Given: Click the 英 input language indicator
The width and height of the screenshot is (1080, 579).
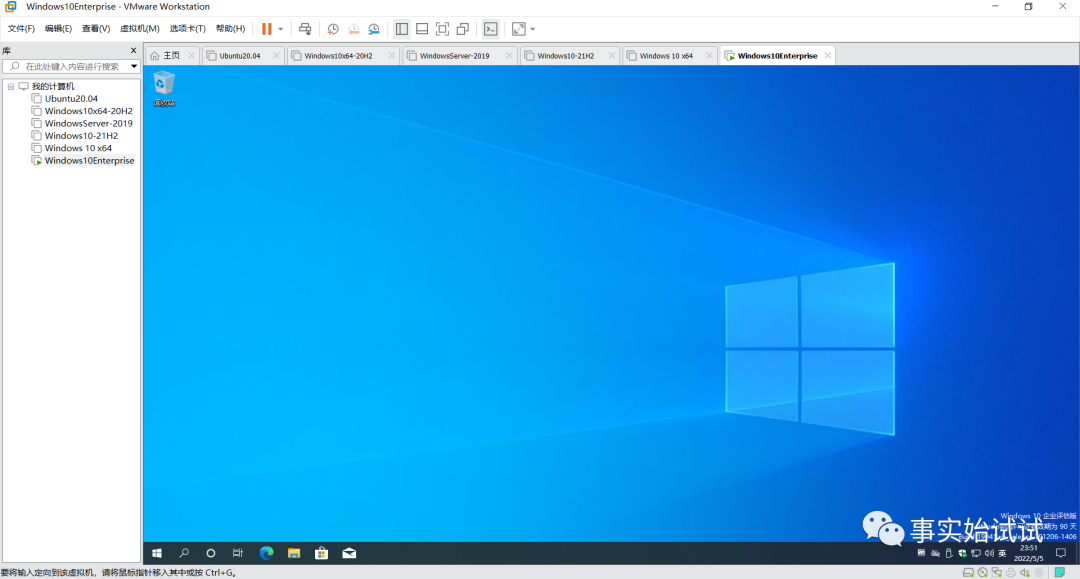Looking at the screenshot, I should pyautogui.click(x=1002, y=553).
